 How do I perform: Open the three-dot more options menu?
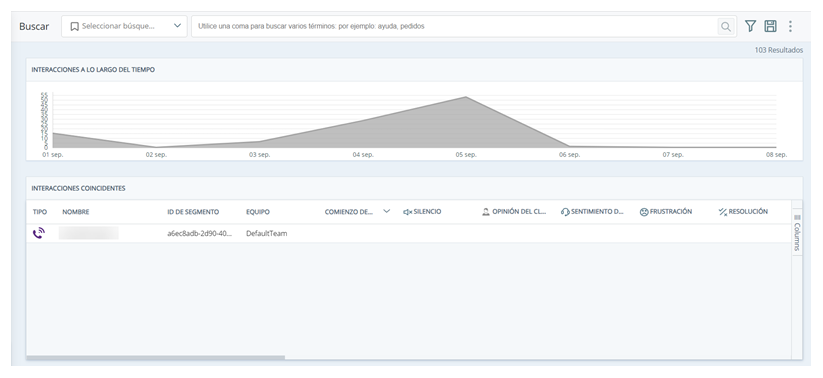click(x=790, y=26)
